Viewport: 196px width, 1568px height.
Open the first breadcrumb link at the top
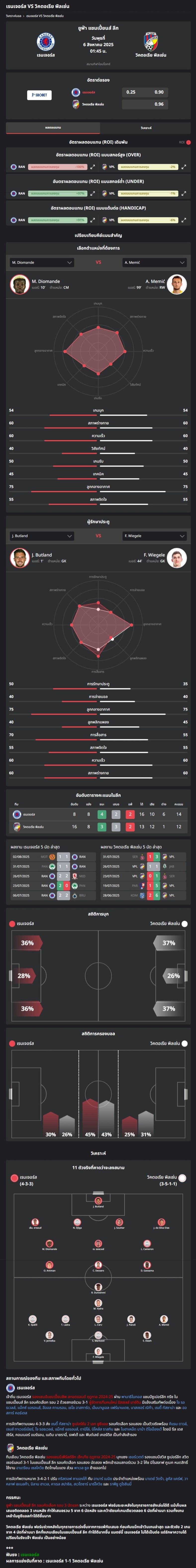(x=14, y=16)
